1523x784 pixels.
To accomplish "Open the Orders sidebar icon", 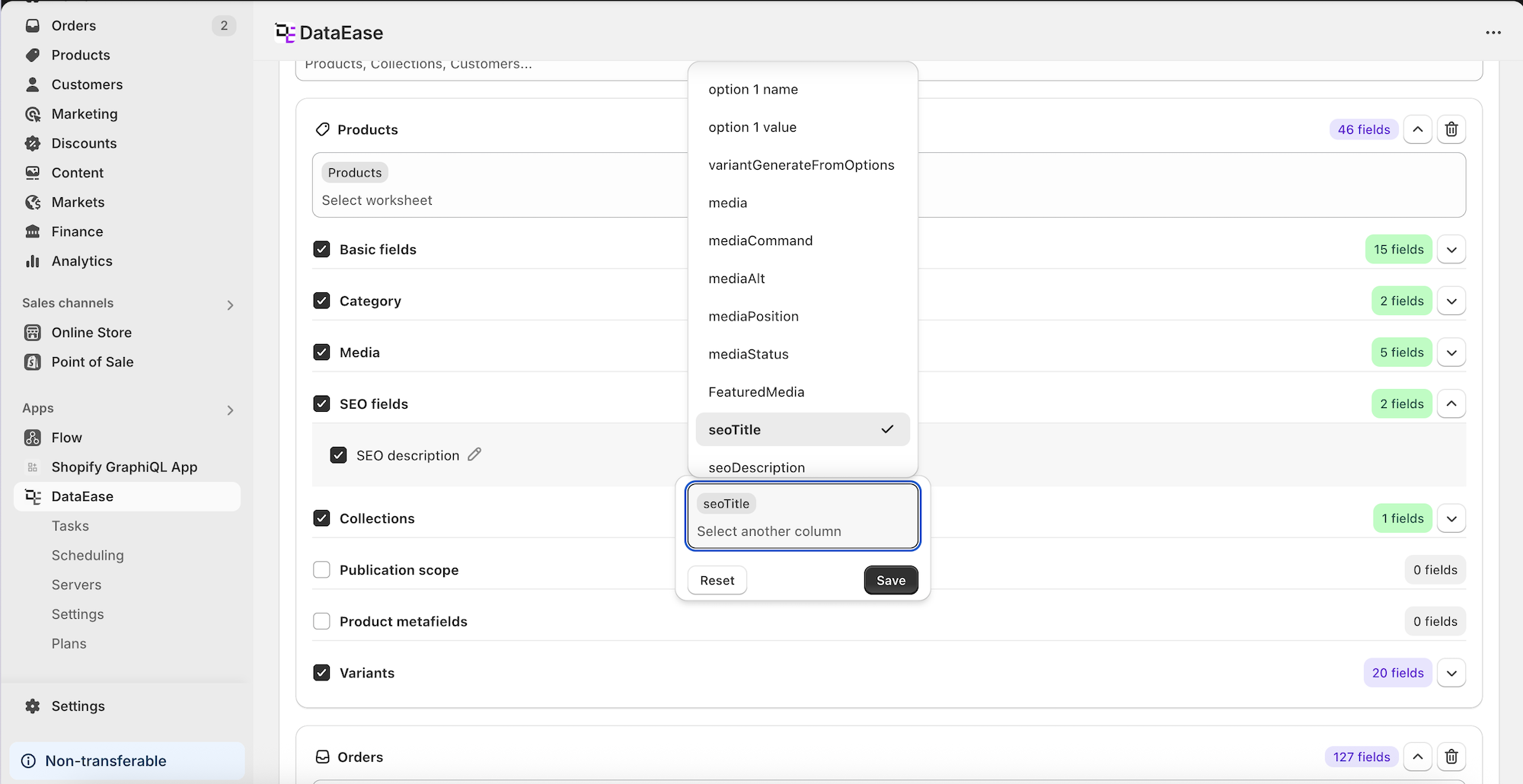I will (33, 25).
